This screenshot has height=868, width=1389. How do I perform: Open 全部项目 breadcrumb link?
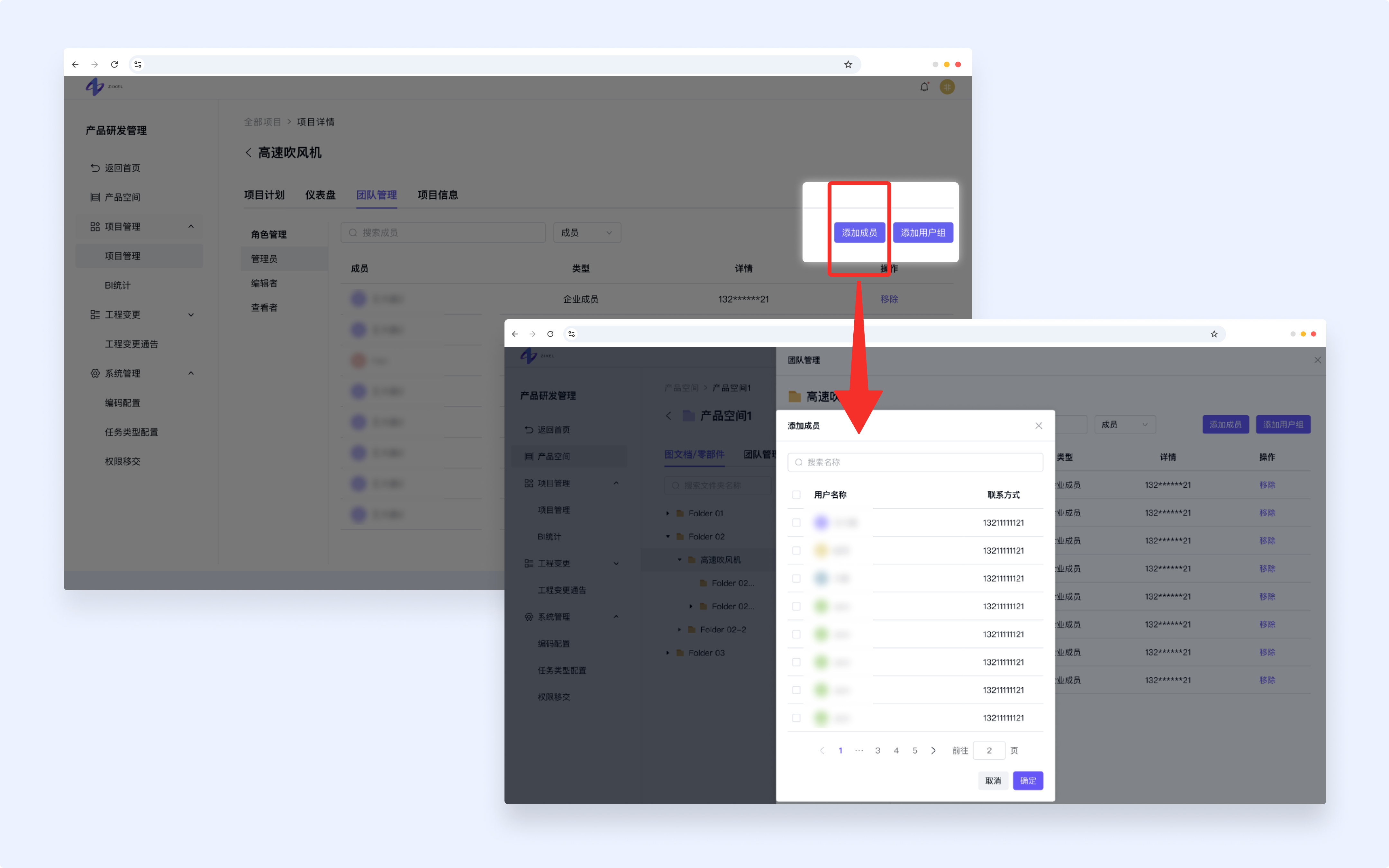tap(262, 122)
